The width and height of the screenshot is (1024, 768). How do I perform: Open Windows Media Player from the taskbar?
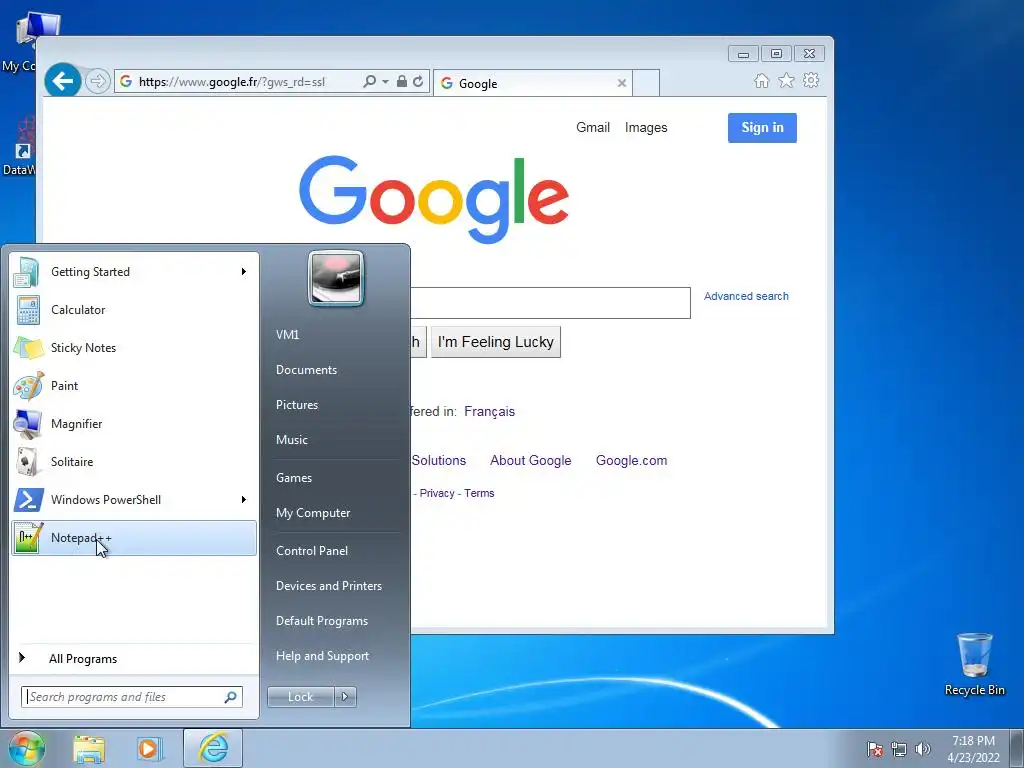(150, 749)
